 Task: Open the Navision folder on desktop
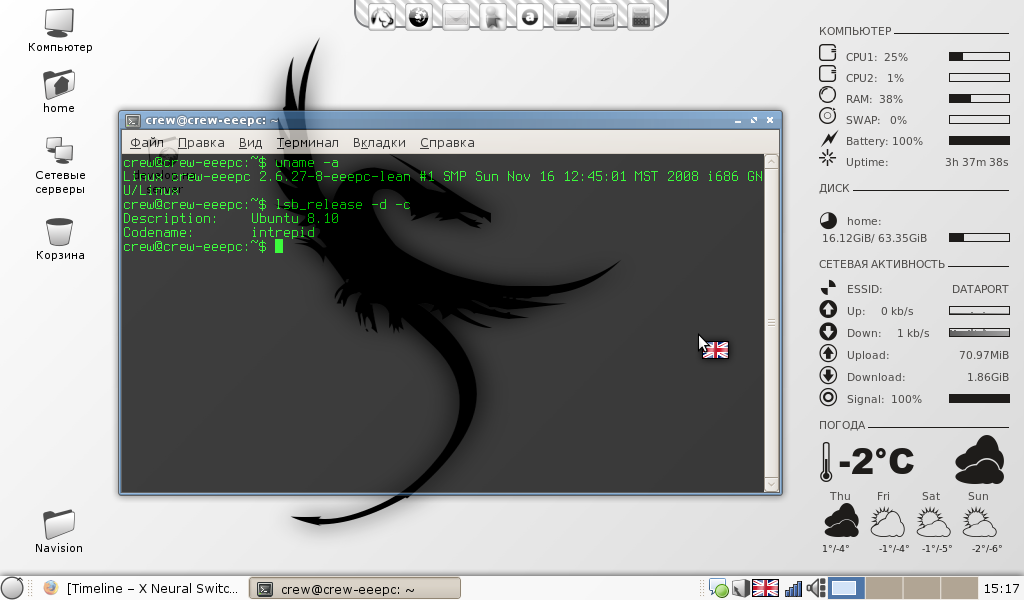point(59,531)
